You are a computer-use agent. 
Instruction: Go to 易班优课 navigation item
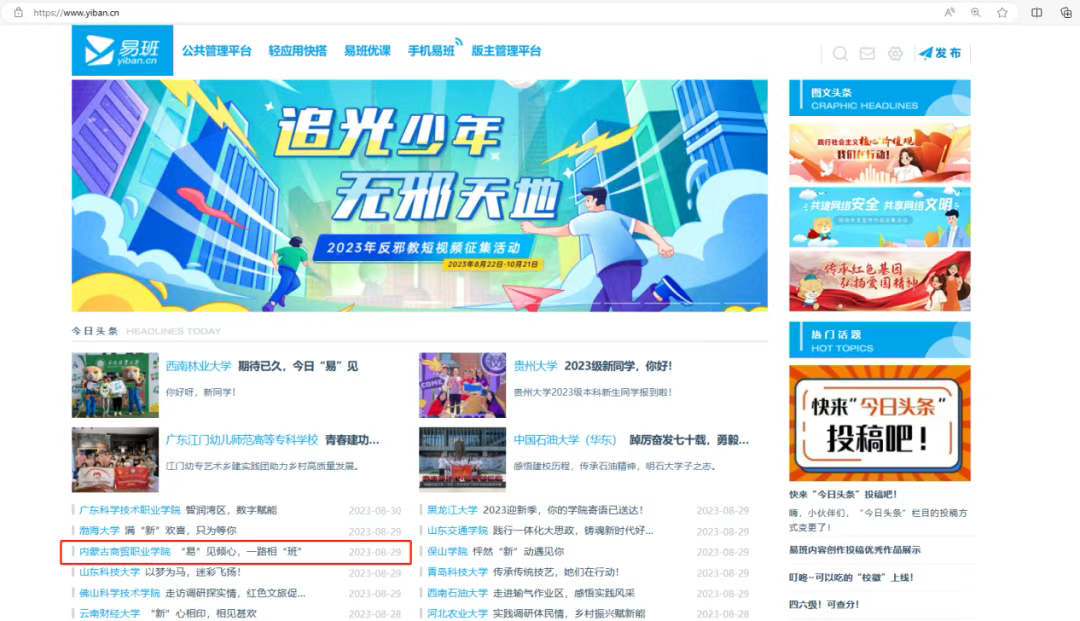pos(367,51)
